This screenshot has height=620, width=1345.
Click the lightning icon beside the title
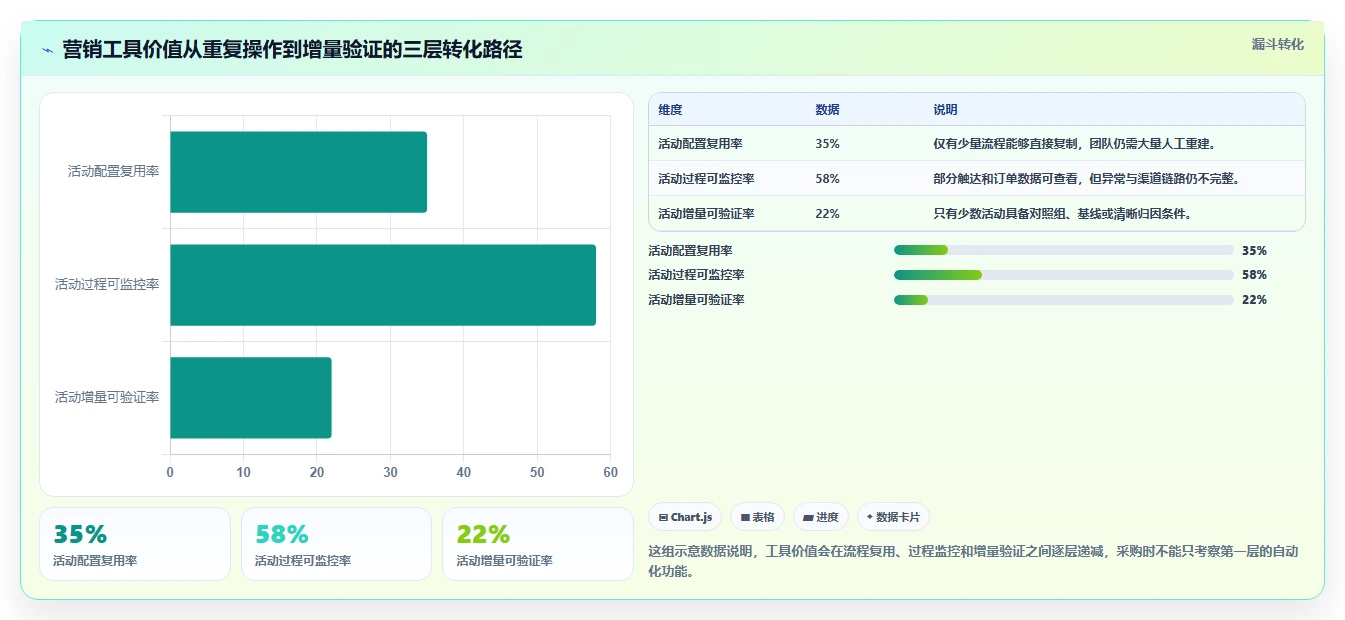point(48,49)
